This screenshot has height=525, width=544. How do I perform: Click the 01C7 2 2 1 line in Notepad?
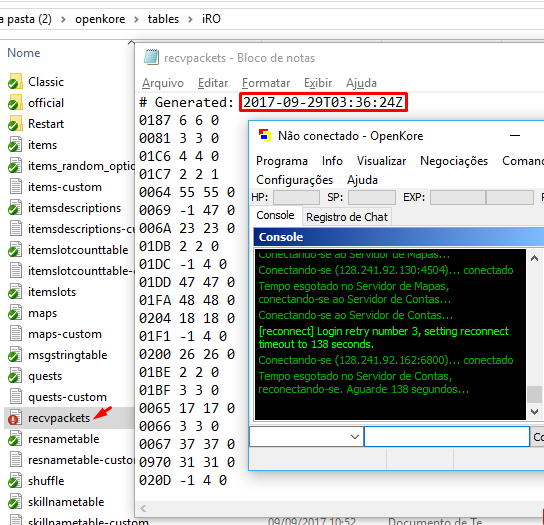point(179,174)
